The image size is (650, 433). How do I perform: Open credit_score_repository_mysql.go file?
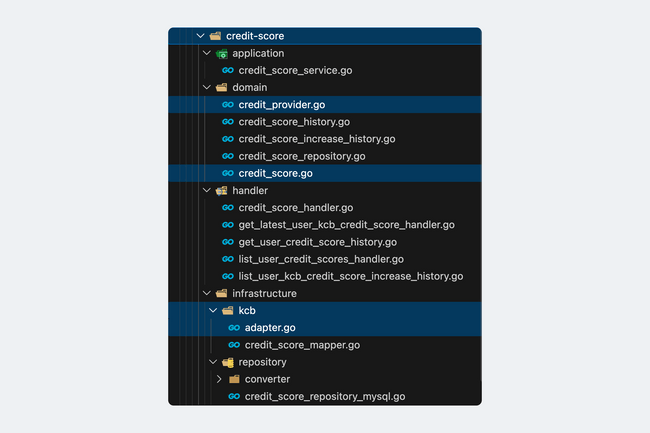click(x=325, y=397)
